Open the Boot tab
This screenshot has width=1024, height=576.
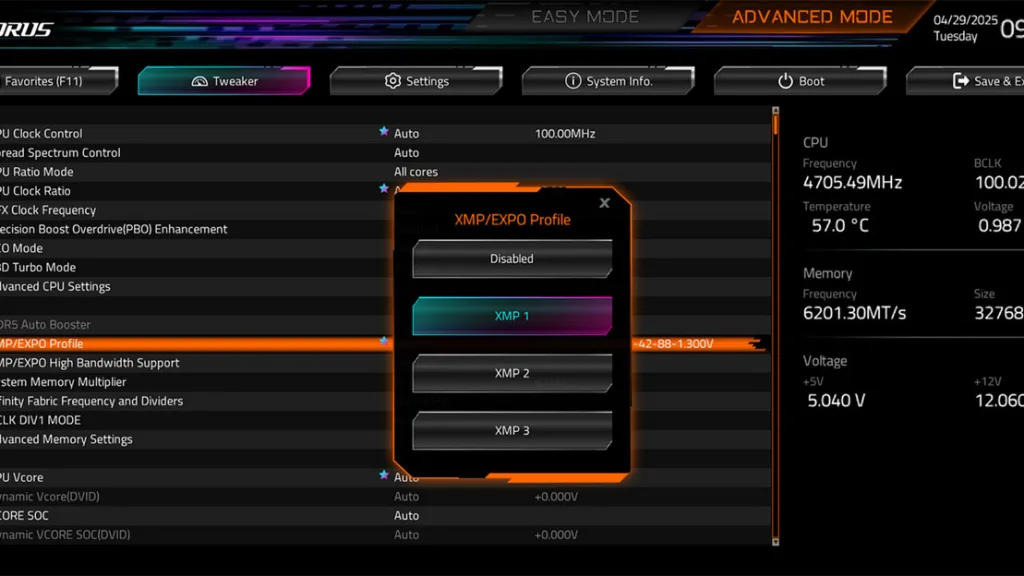(x=800, y=81)
